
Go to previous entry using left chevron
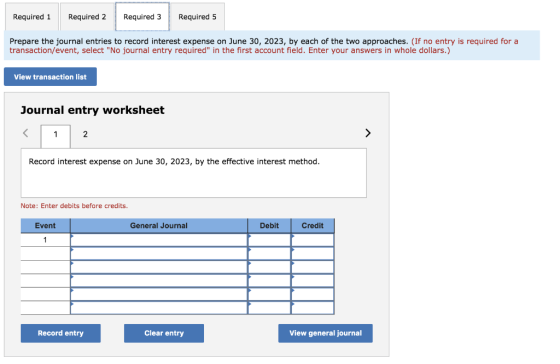25,133
